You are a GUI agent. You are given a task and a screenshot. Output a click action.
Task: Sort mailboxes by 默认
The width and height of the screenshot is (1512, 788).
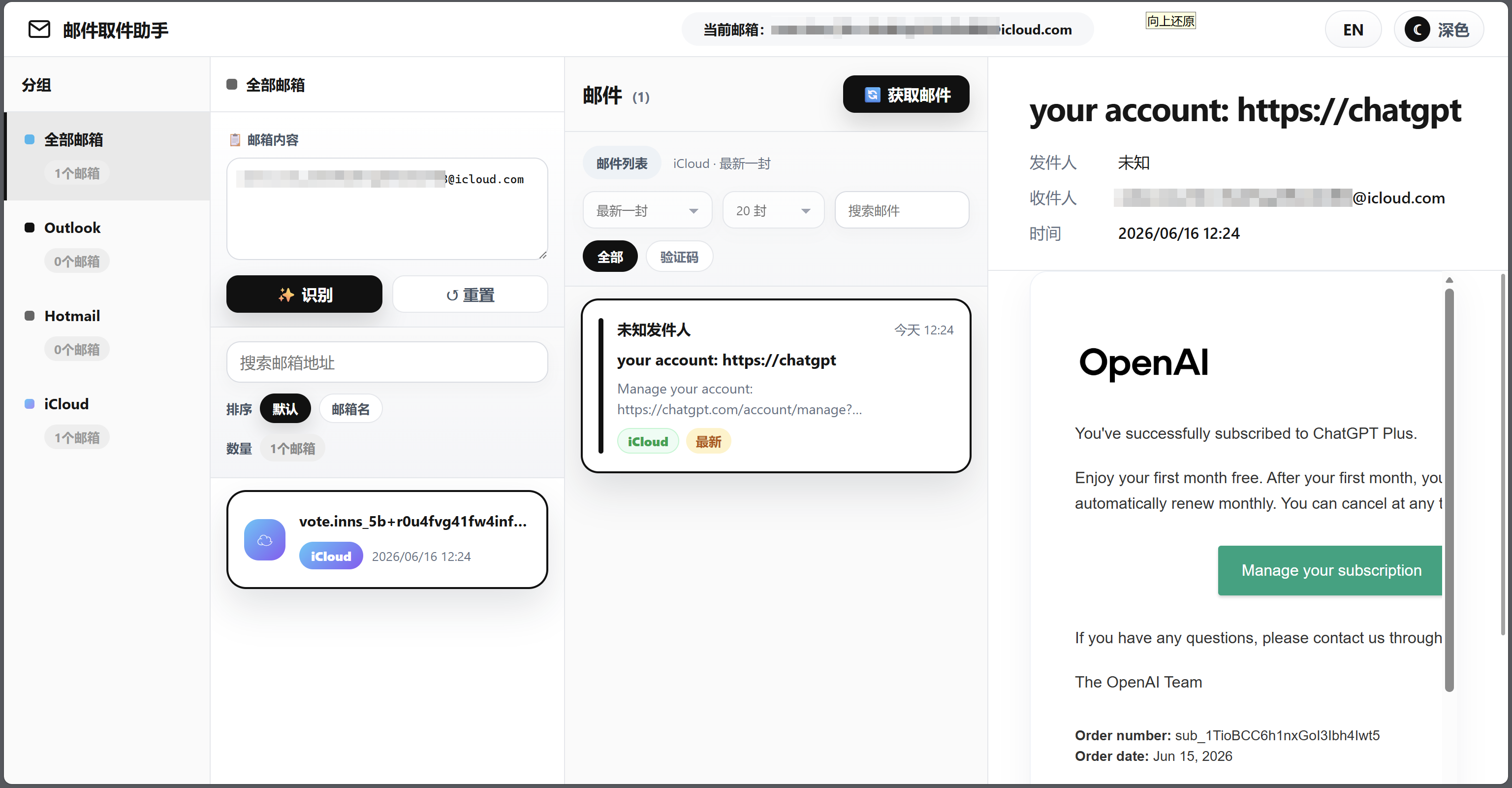(x=285, y=409)
